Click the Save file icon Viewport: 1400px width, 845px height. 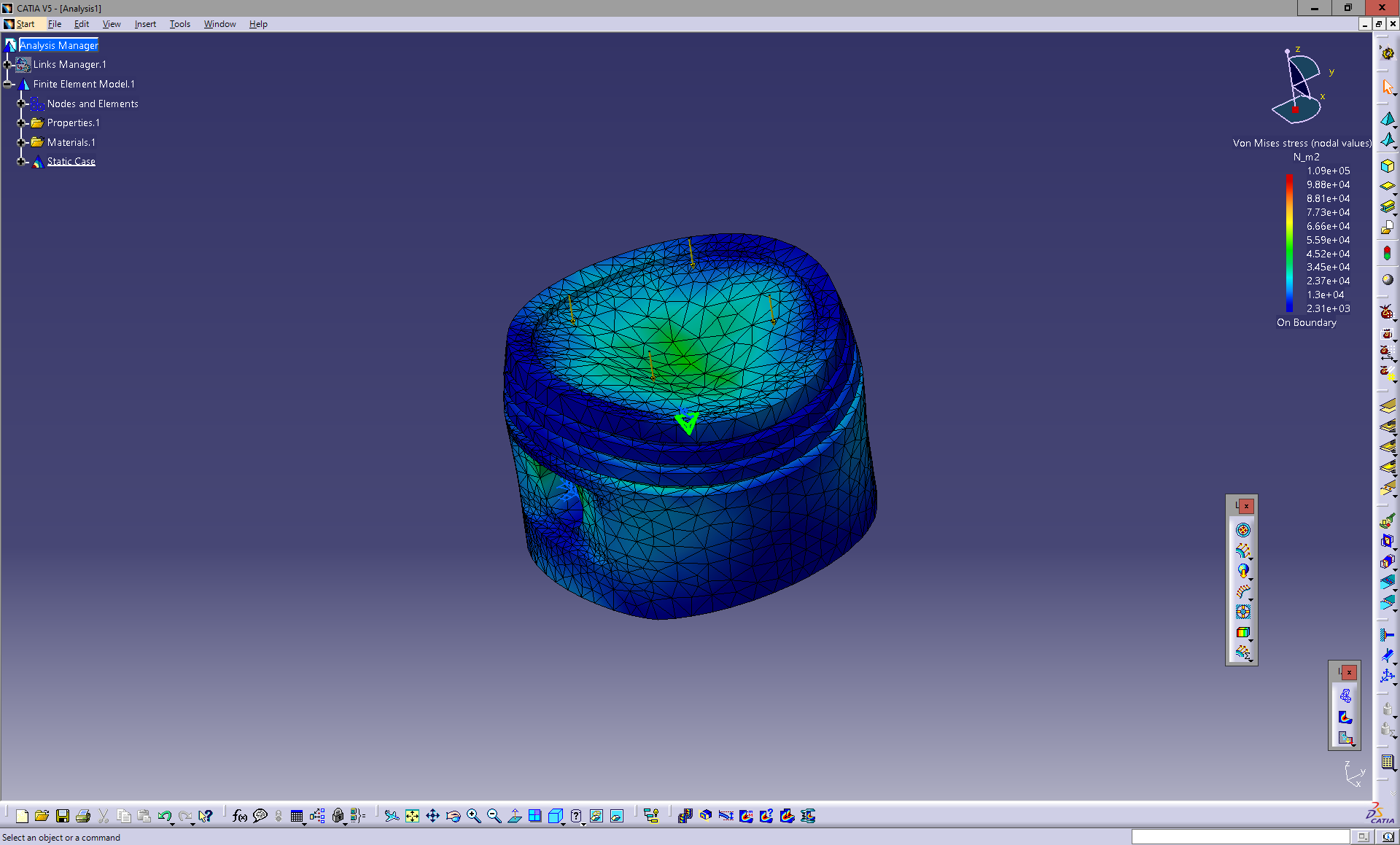[x=63, y=816]
